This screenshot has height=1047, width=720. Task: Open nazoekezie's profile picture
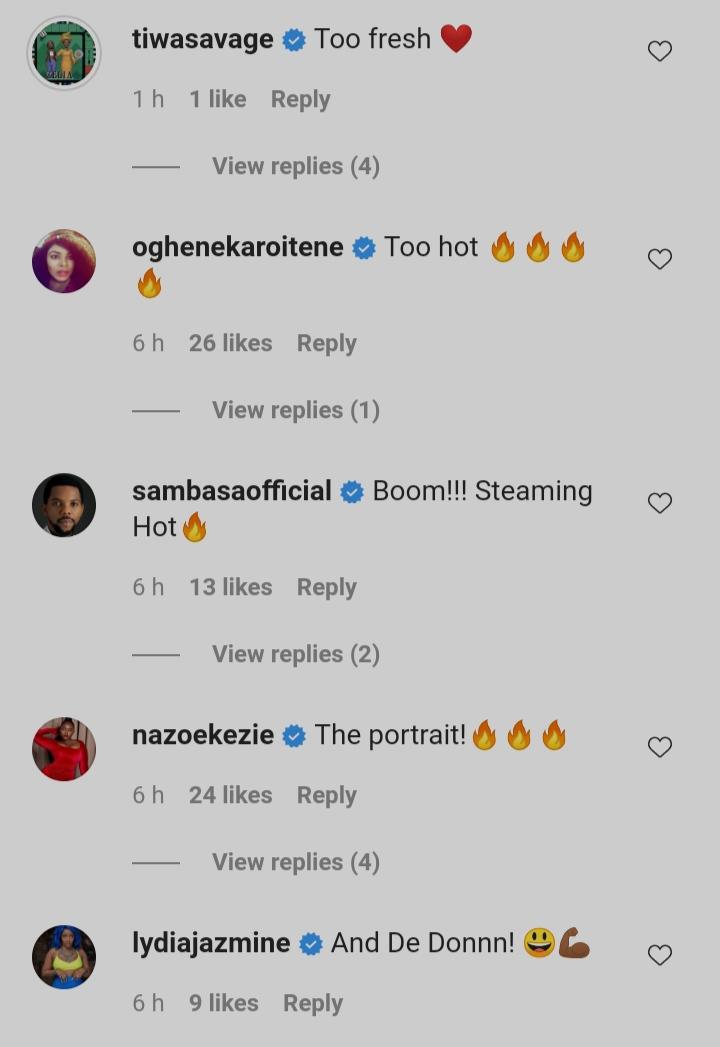pyautogui.click(x=64, y=749)
